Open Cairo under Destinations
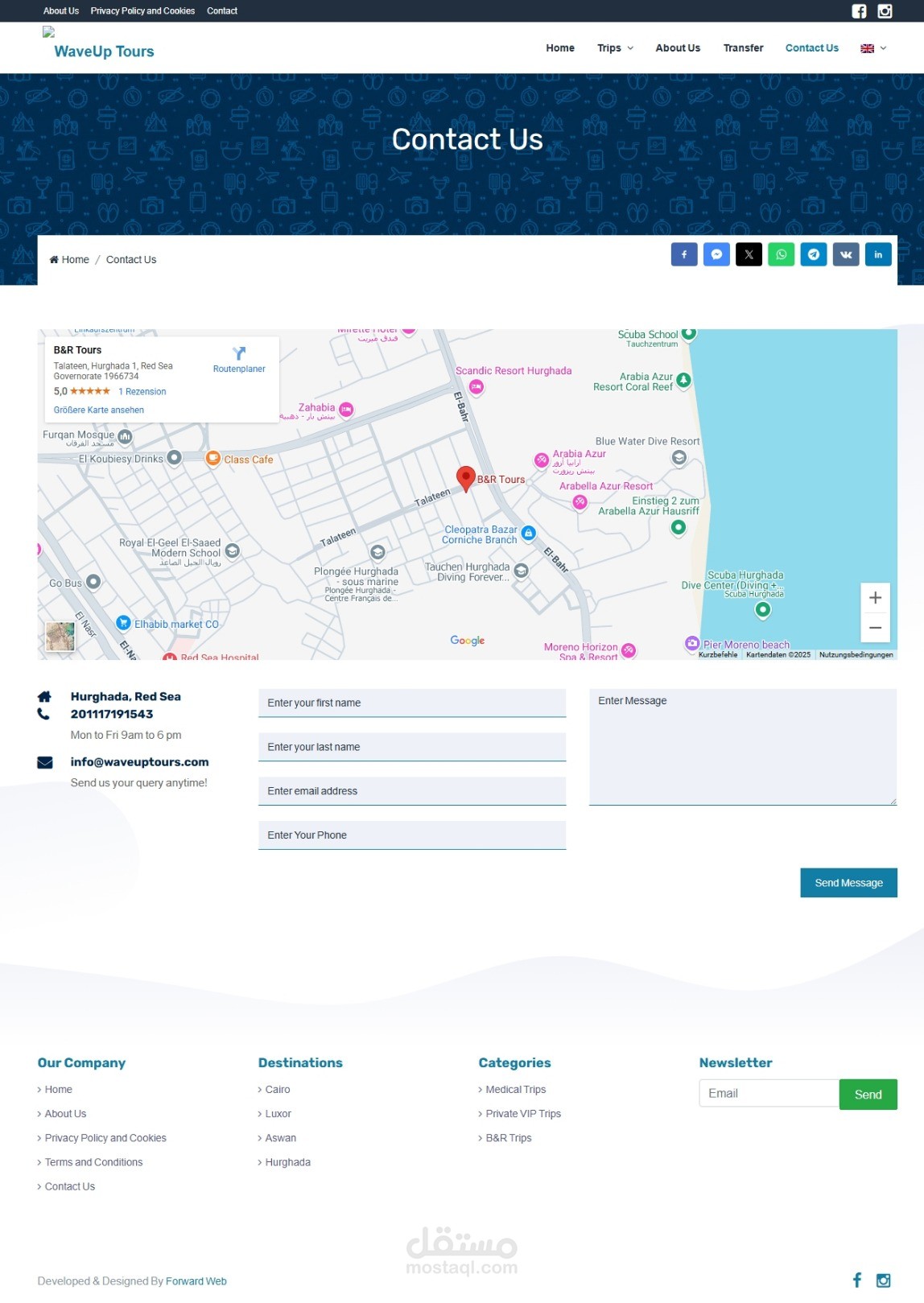This screenshot has width=924, height=1303. click(x=278, y=1090)
